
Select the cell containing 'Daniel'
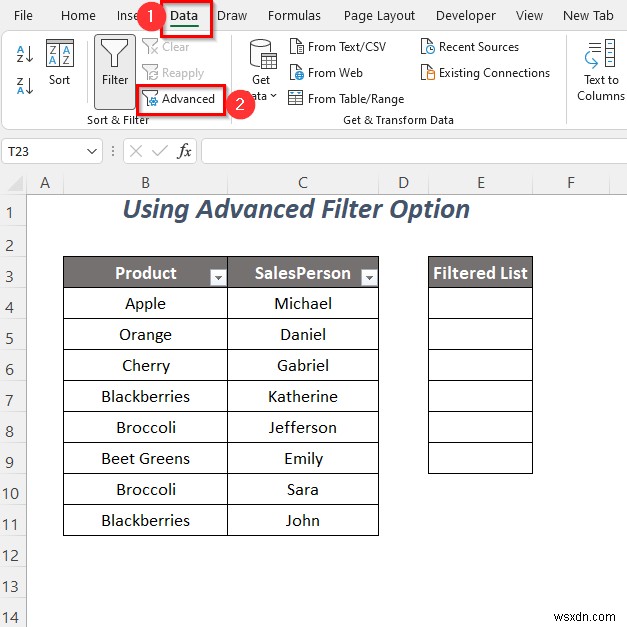[303, 334]
